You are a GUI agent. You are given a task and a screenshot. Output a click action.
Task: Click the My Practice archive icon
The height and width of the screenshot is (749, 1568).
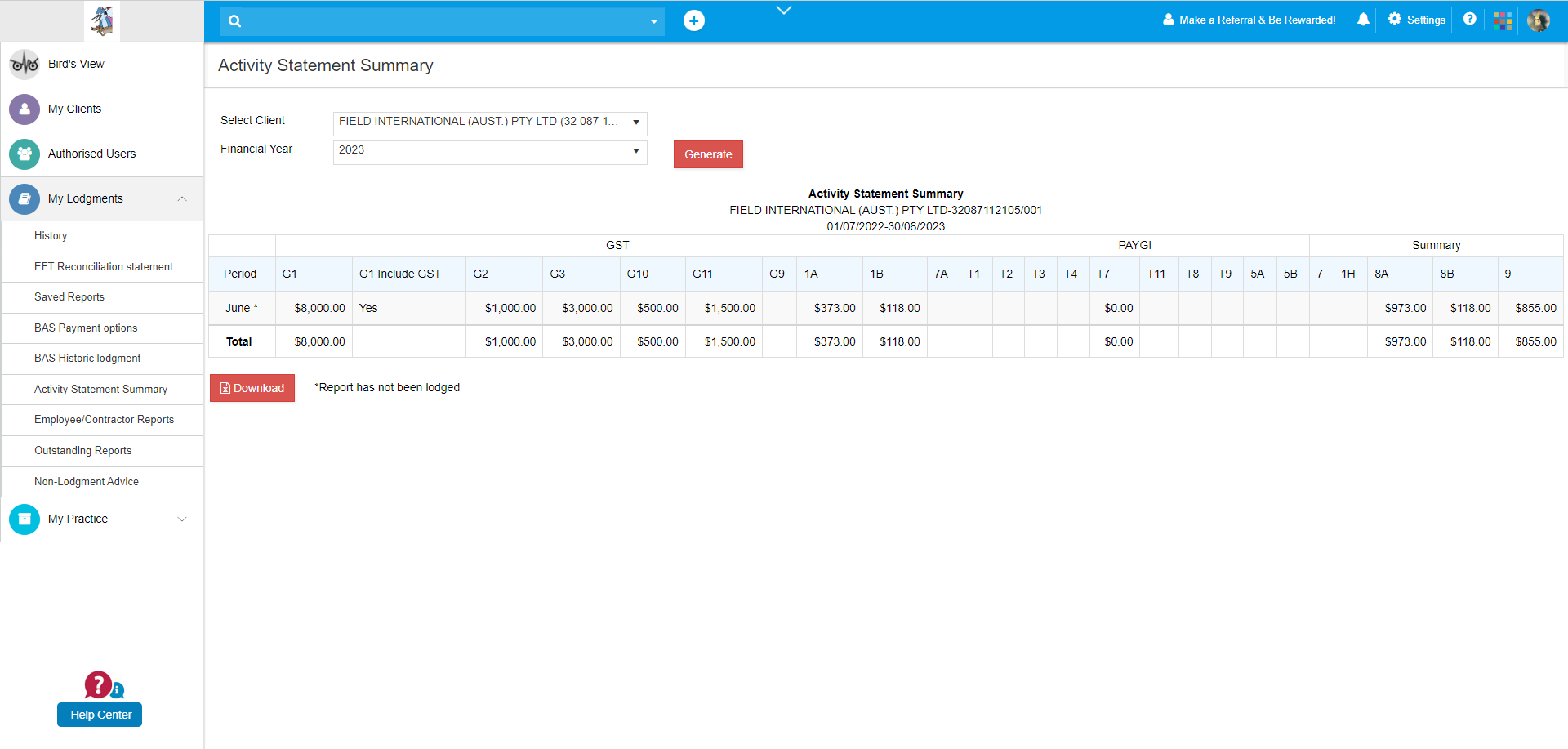click(x=24, y=519)
